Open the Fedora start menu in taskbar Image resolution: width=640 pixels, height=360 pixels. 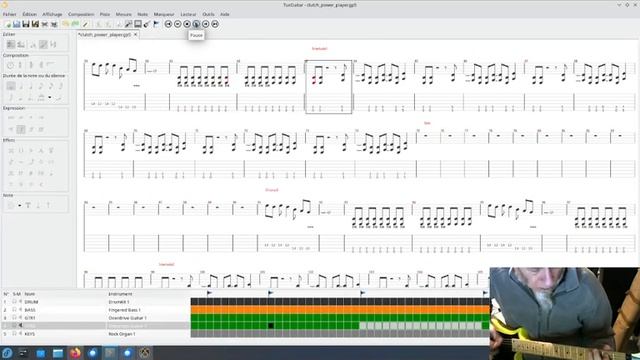click(7, 353)
